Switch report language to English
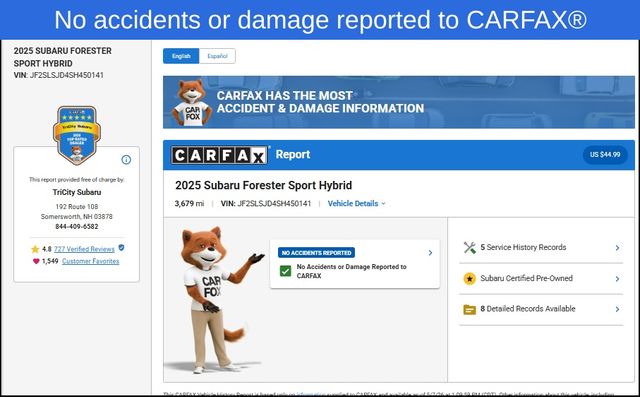Image resolution: width=640 pixels, height=397 pixels. [x=181, y=56]
